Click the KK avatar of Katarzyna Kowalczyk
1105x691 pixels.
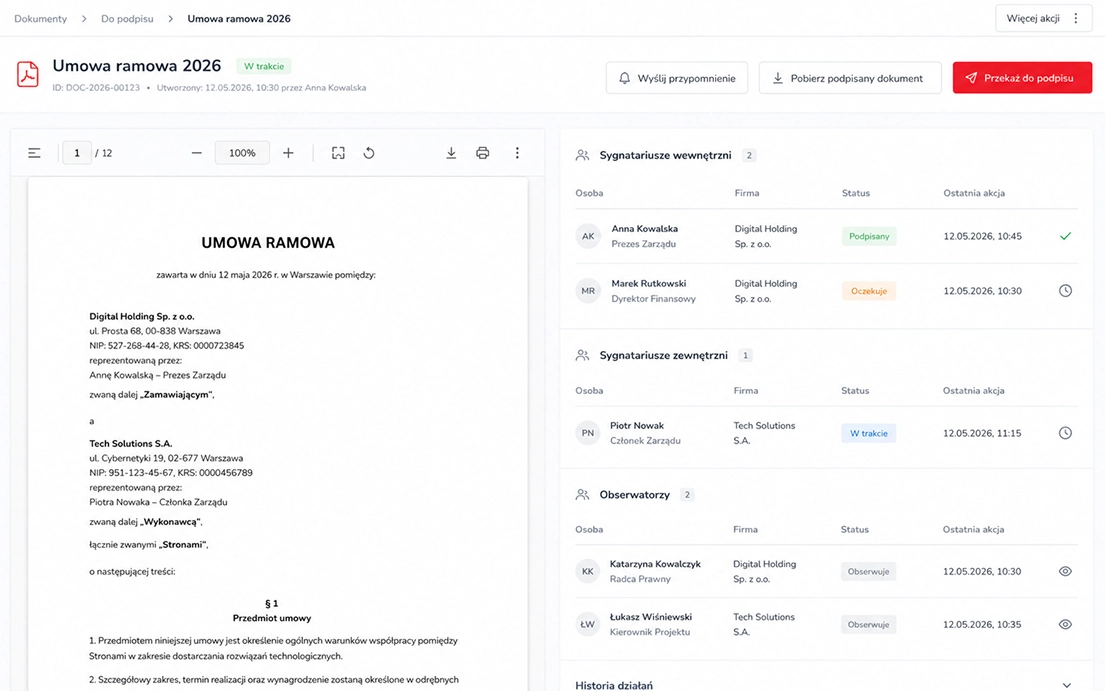tap(588, 571)
